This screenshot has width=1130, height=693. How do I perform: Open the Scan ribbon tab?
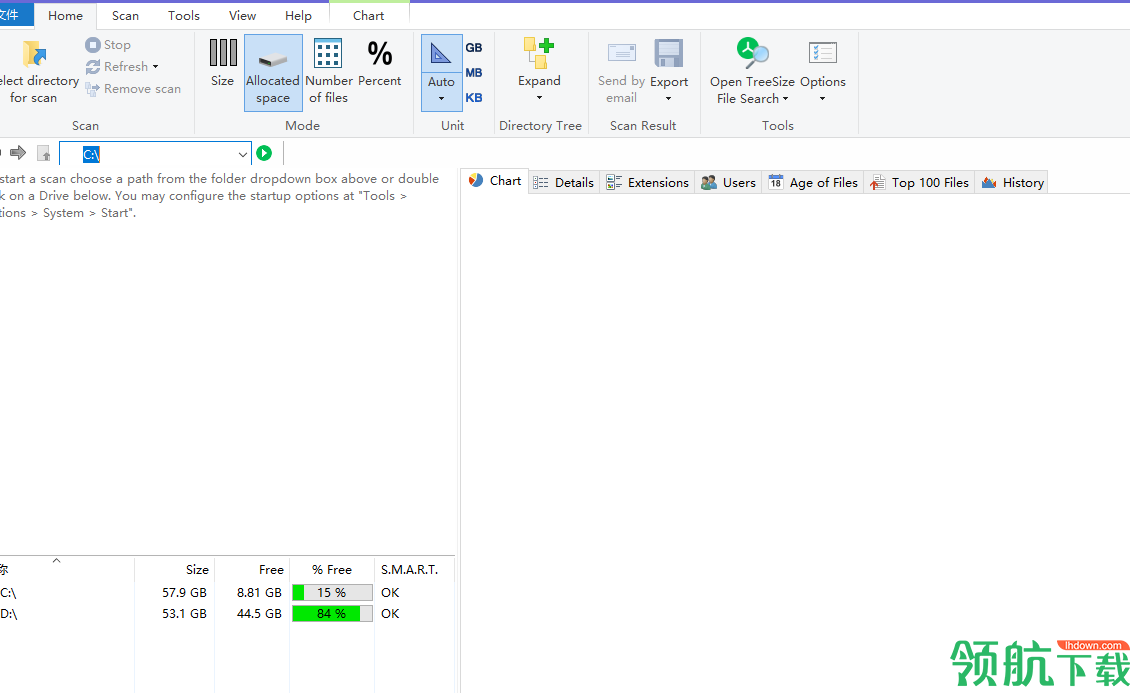pyautogui.click(x=125, y=15)
